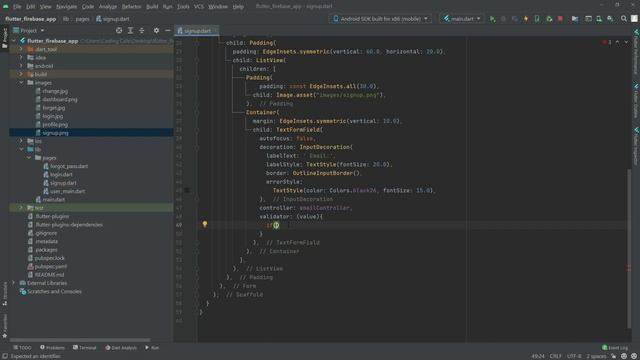The height and width of the screenshot is (360, 640).
Task: Open the File menu
Action: click(x=17, y=7)
